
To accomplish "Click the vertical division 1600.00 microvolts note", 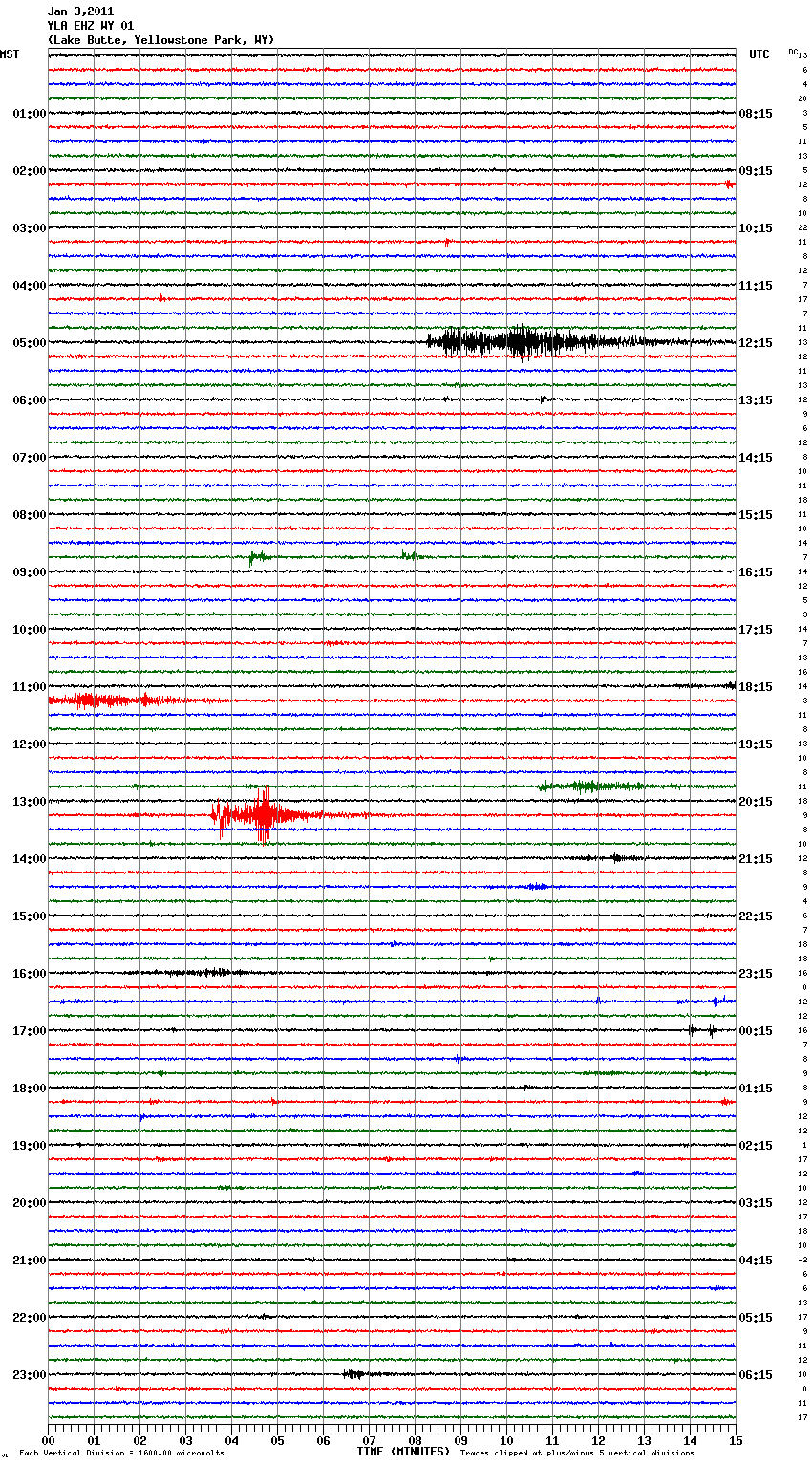I will pos(121,1453).
